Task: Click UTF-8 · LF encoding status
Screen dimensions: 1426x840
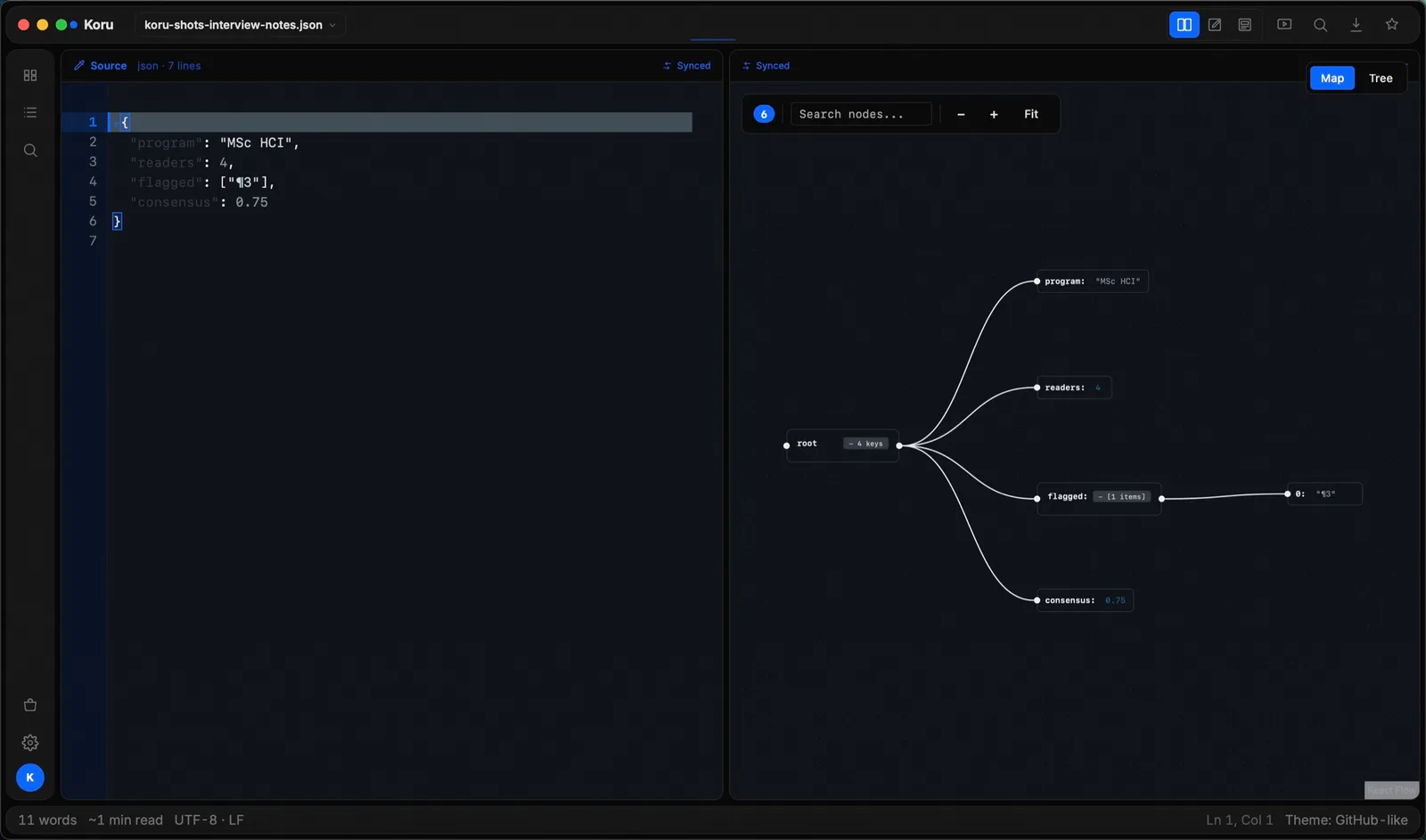Action: pyautogui.click(x=209, y=820)
